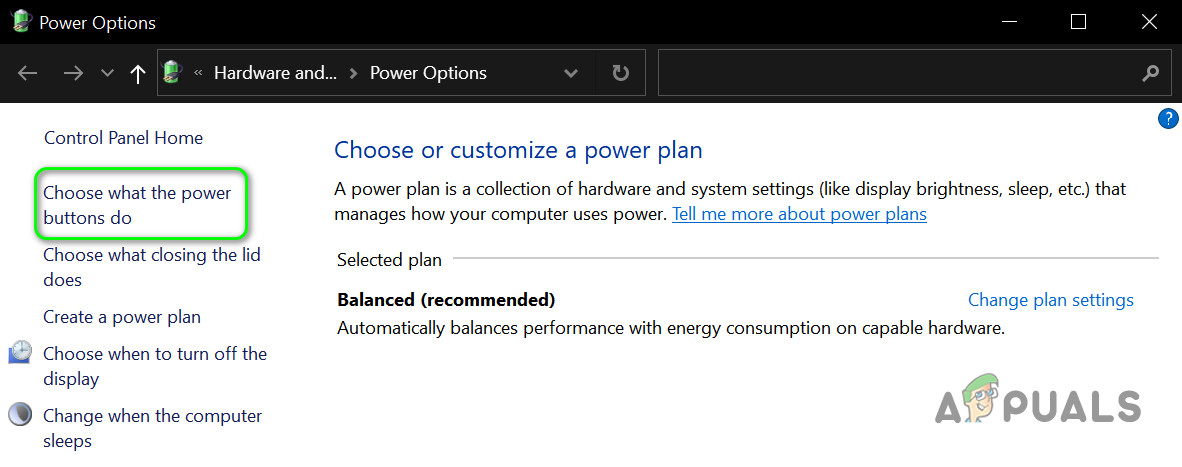Click Tell me more about power plans
1182x467 pixels.
tap(799, 214)
